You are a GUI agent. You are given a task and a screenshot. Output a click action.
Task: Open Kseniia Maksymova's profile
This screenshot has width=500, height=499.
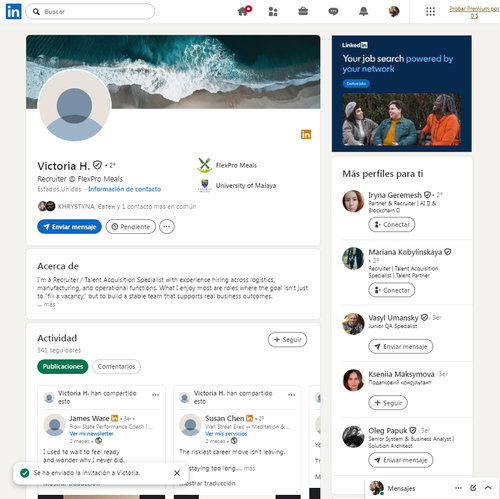pyautogui.click(x=401, y=374)
